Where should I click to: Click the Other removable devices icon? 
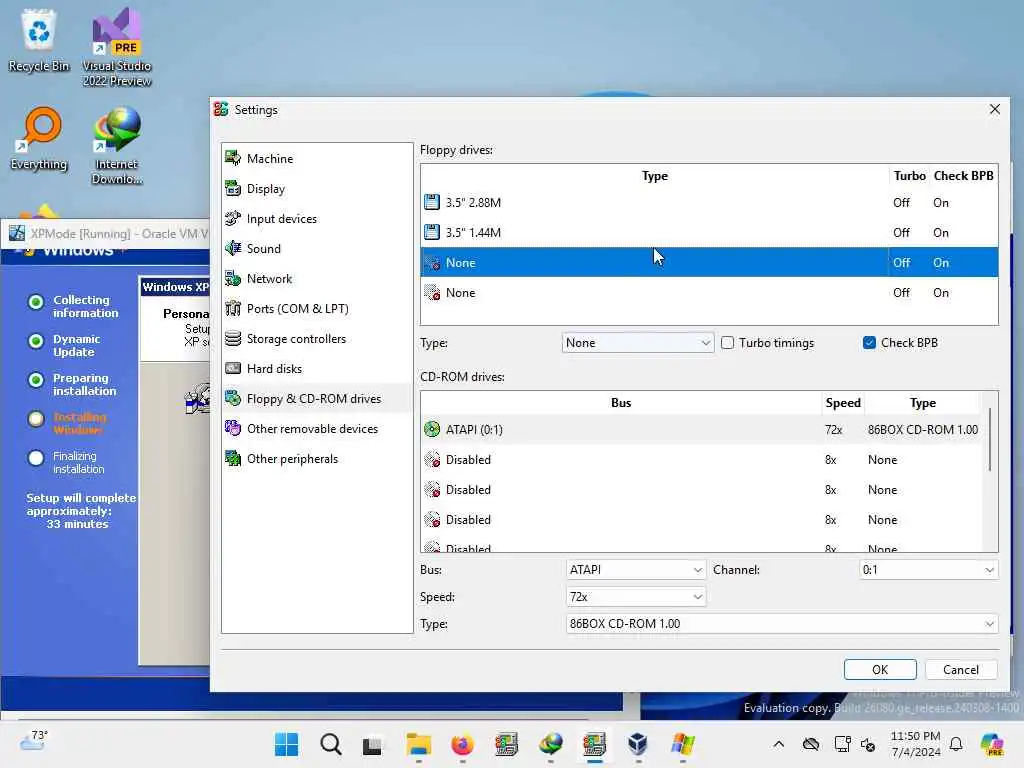point(233,428)
